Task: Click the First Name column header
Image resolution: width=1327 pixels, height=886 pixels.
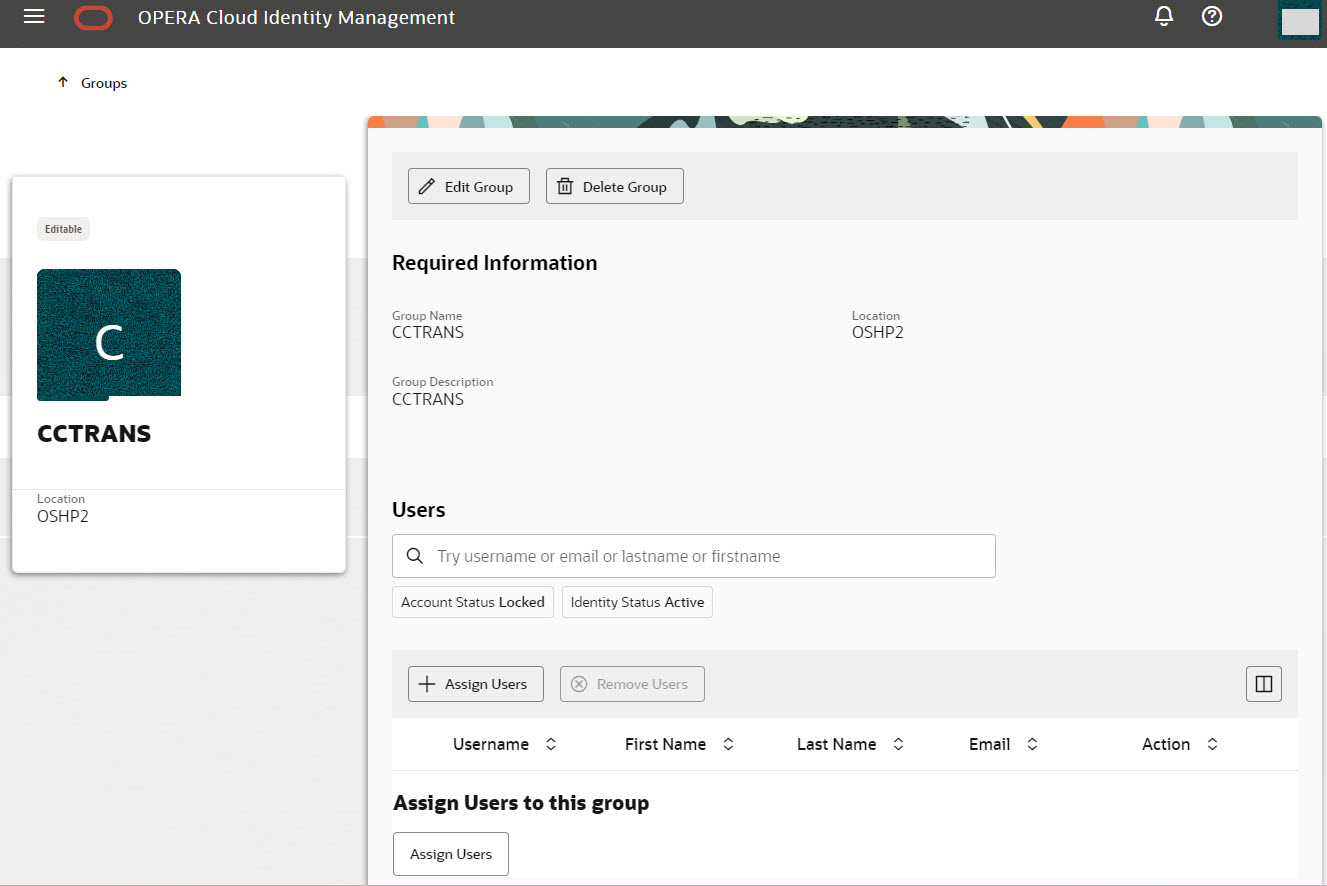Action: pos(665,744)
